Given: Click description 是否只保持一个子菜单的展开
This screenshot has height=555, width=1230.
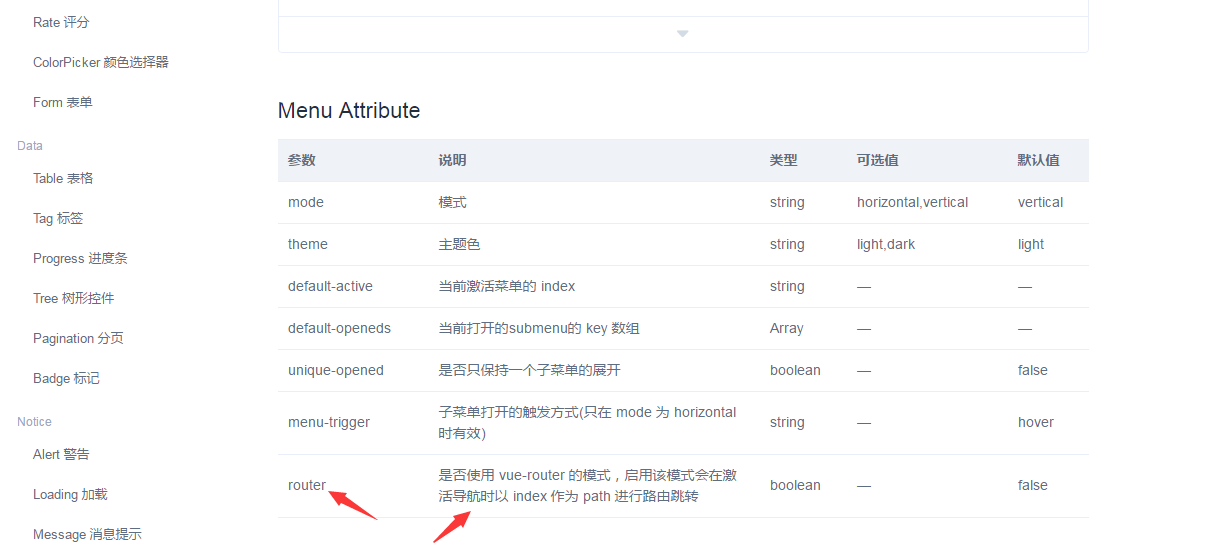Looking at the screenshot, I should [529, 370].
